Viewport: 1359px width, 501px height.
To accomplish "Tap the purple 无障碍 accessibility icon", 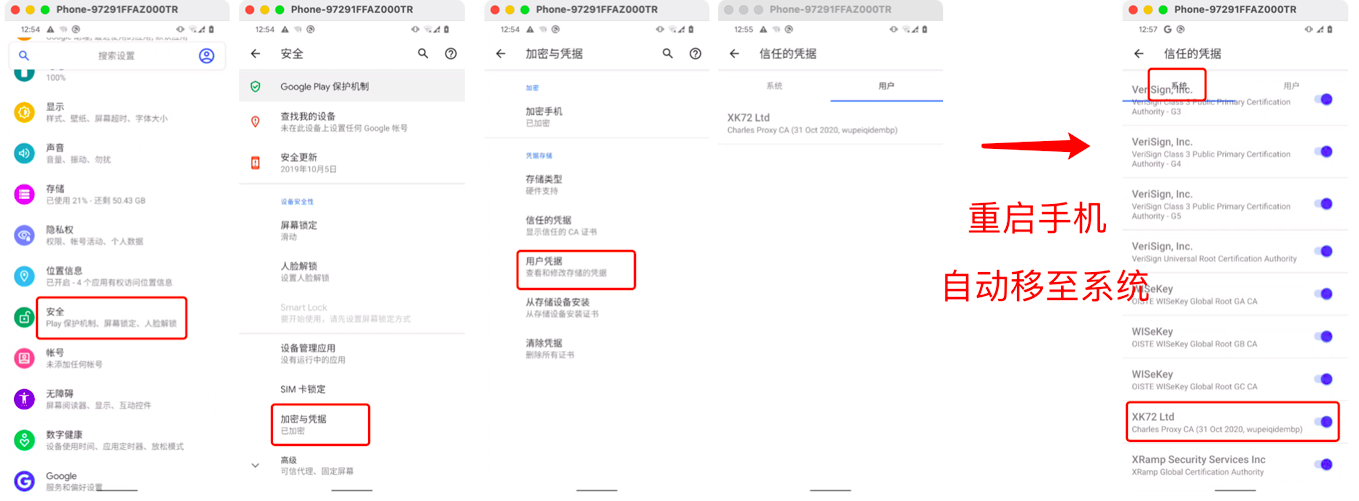I will [24, 399].
